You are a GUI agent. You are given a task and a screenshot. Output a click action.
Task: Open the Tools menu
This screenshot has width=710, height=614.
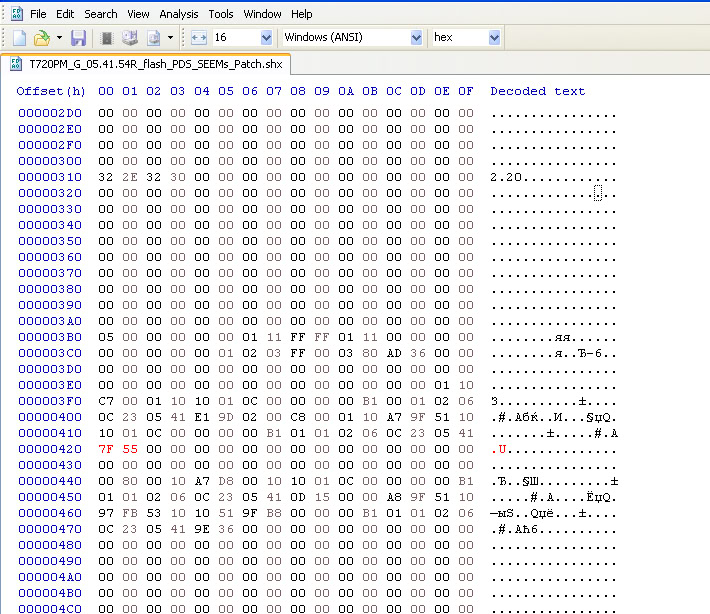(x=221, y=14)
